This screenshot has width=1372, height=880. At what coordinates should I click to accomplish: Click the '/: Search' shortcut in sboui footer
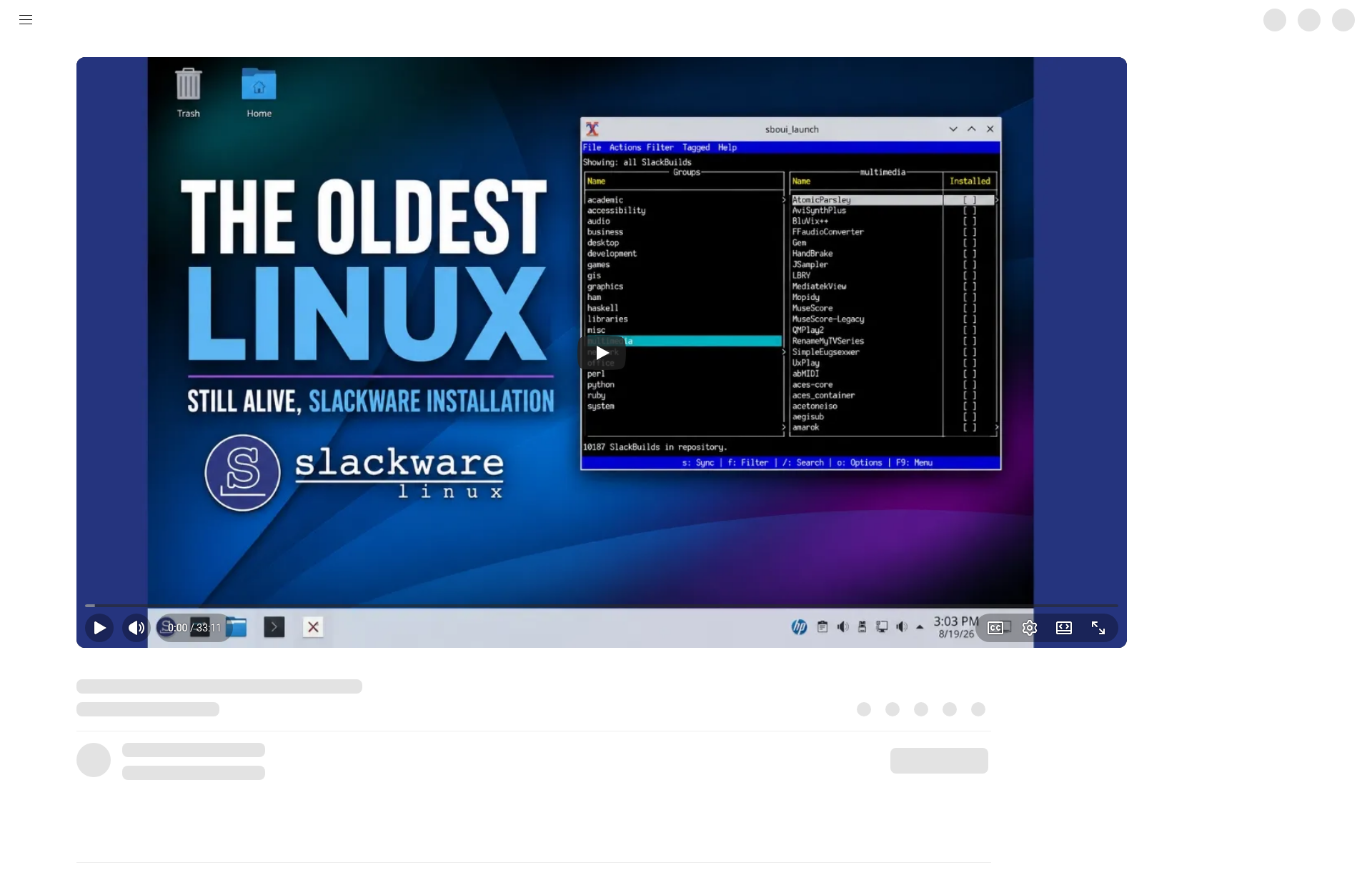803,463
